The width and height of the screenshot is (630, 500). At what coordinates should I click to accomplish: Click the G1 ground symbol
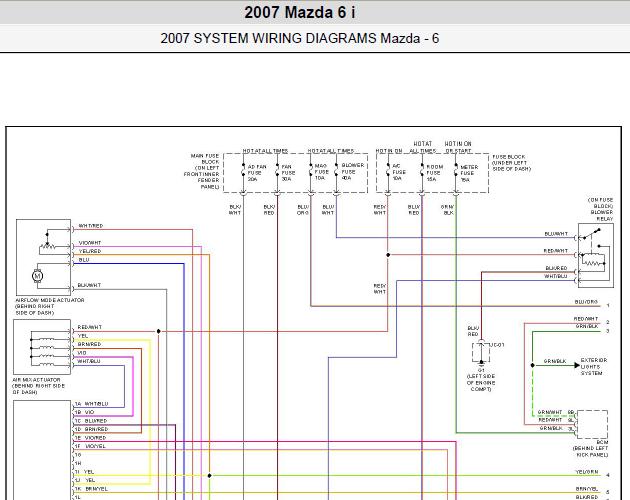point(481,364)
